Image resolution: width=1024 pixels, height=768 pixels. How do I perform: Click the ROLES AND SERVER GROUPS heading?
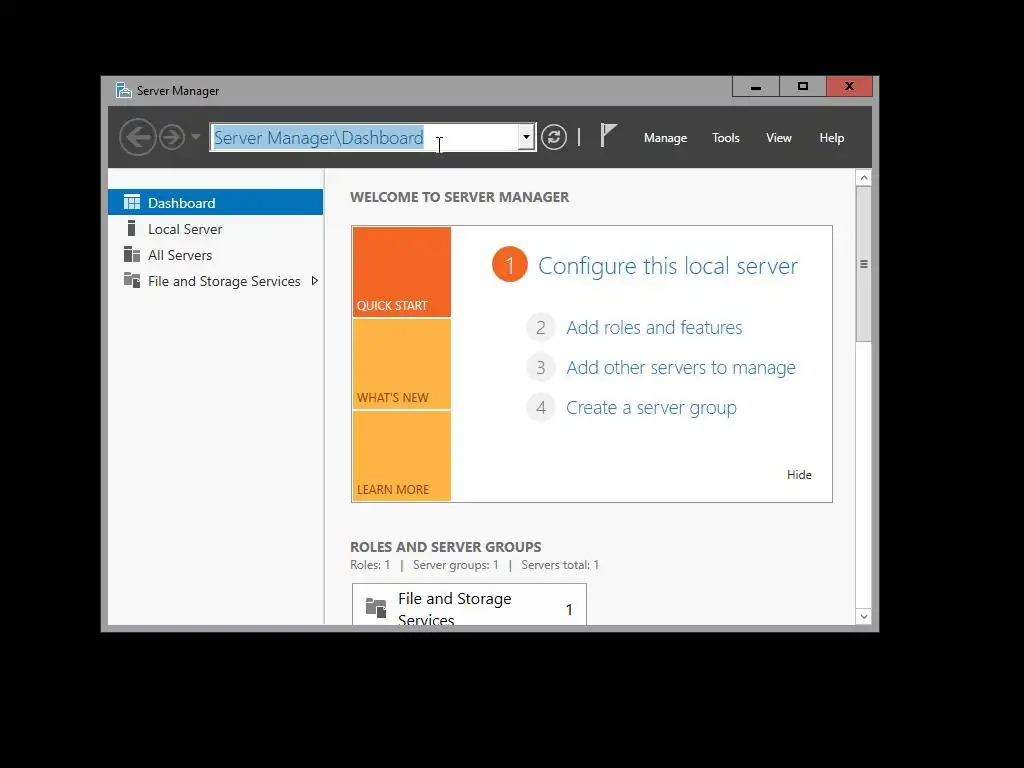pyautogui.click(x=445, y=547)
